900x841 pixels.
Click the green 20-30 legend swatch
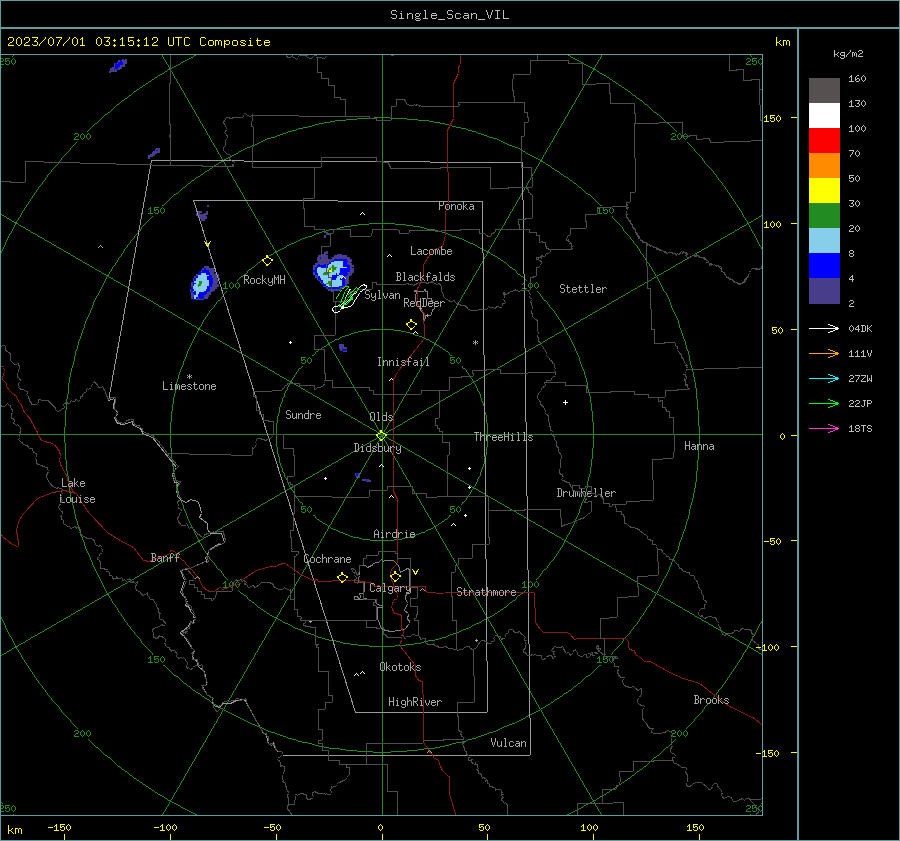click(x=824, y=216)
